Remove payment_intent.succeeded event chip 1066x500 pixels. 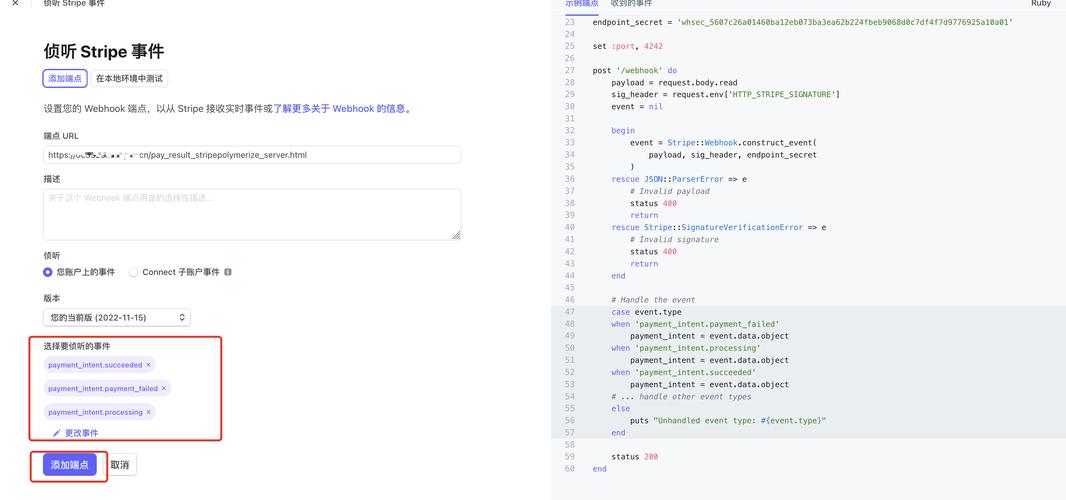click(x=148, y=365)
